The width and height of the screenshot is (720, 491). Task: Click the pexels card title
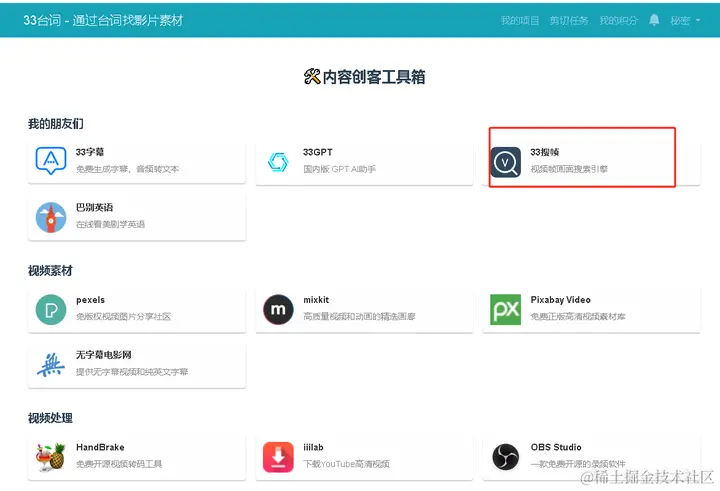90,300
